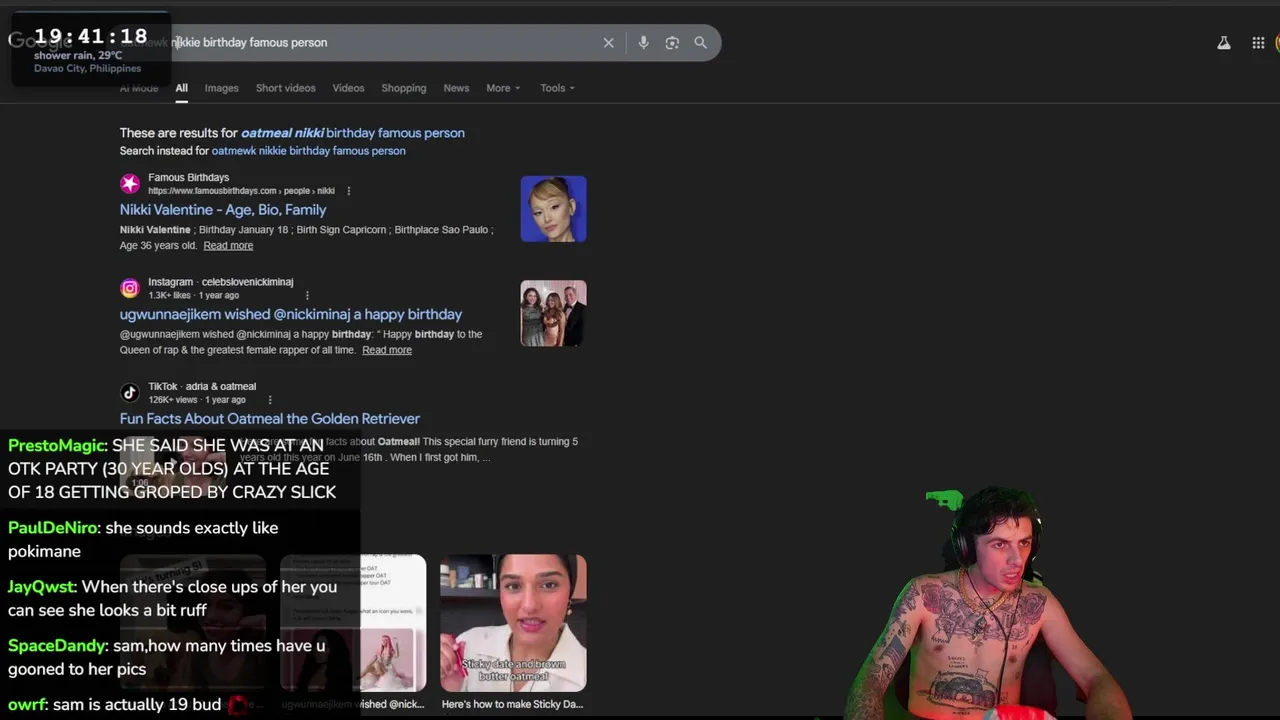Expand the Tools dropdown
Viewport: 1280px width, 720px height.
[x=557, y=88]
